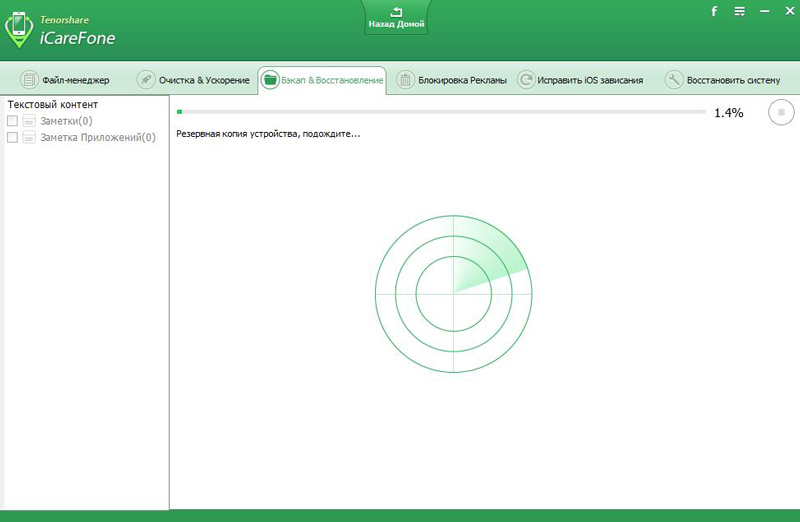Click the Файл-менеджер document icon

(x=29, y=80)
